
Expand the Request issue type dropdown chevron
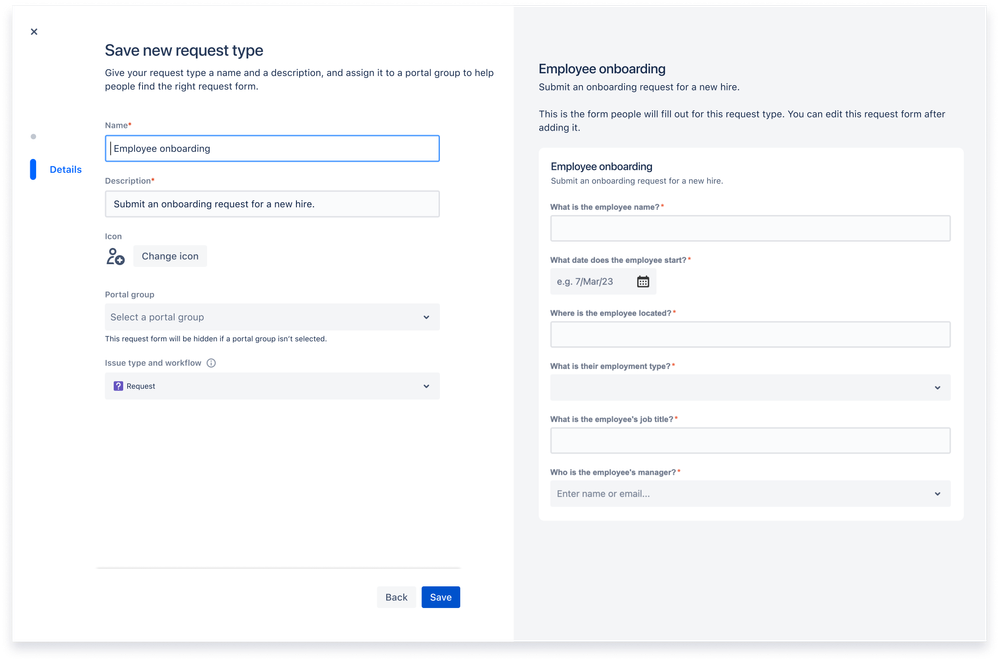pos(426,386)
